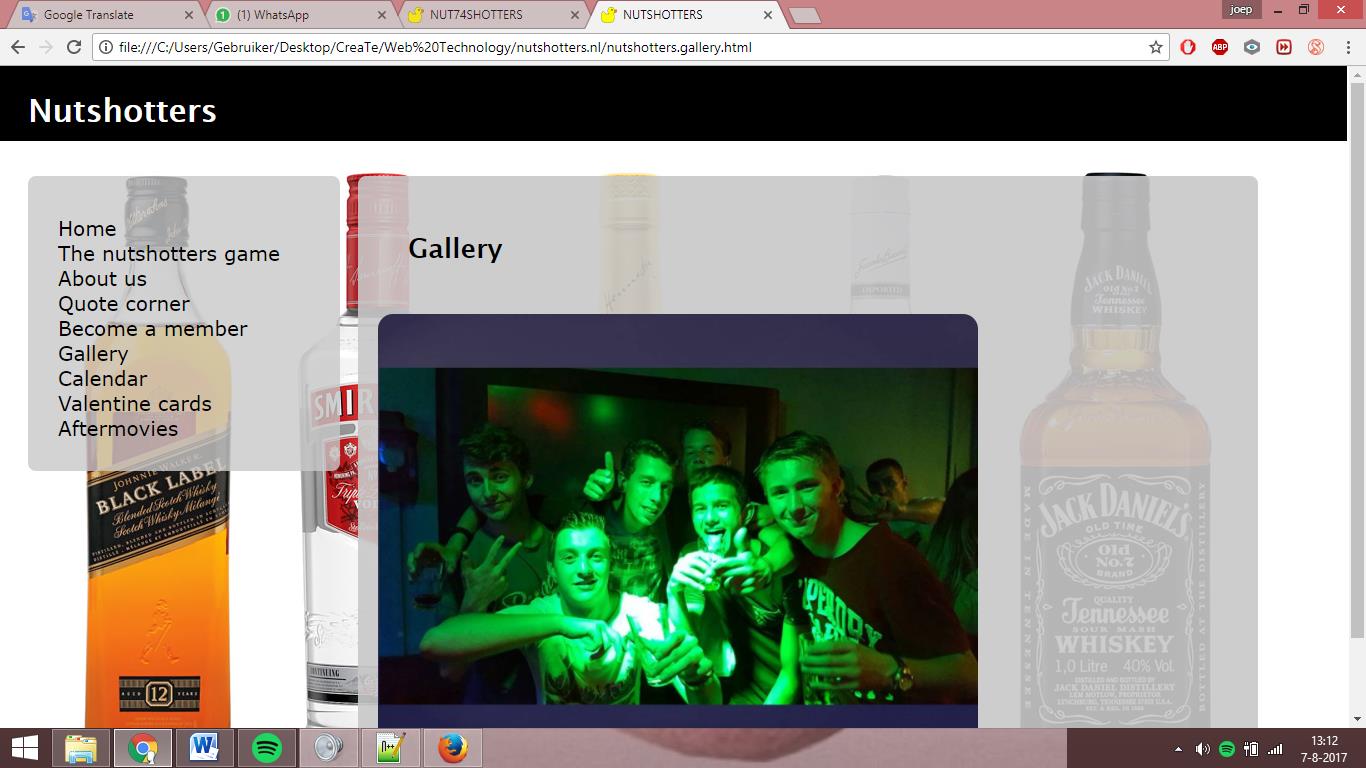Image resolution: width=1366 pixels, height=768 pixels.
Task: Open the Adblock Plus extension icon
Action: pyautogui.click(x=1220, y=47)
